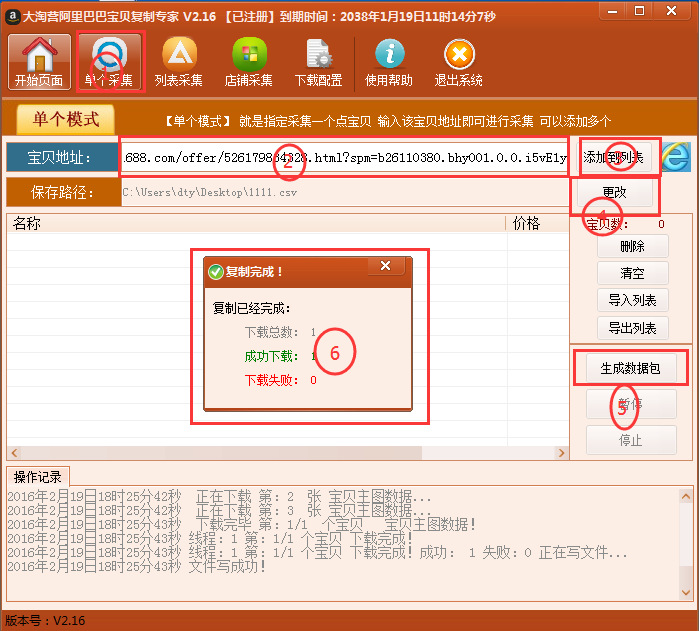Click 生成数据包 button

tap(631, 368)
